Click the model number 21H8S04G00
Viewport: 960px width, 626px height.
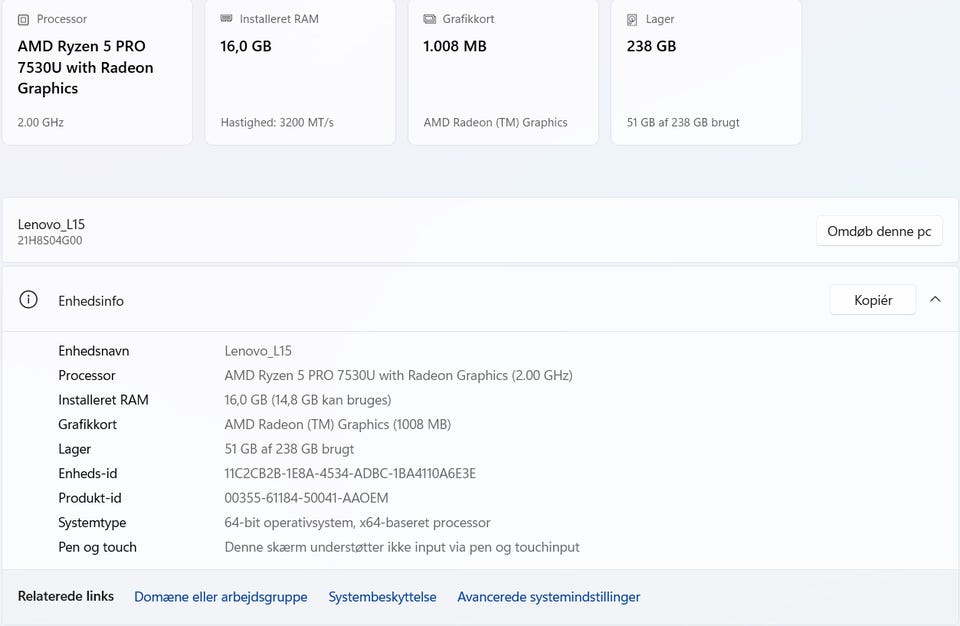[x=50, y=241]
